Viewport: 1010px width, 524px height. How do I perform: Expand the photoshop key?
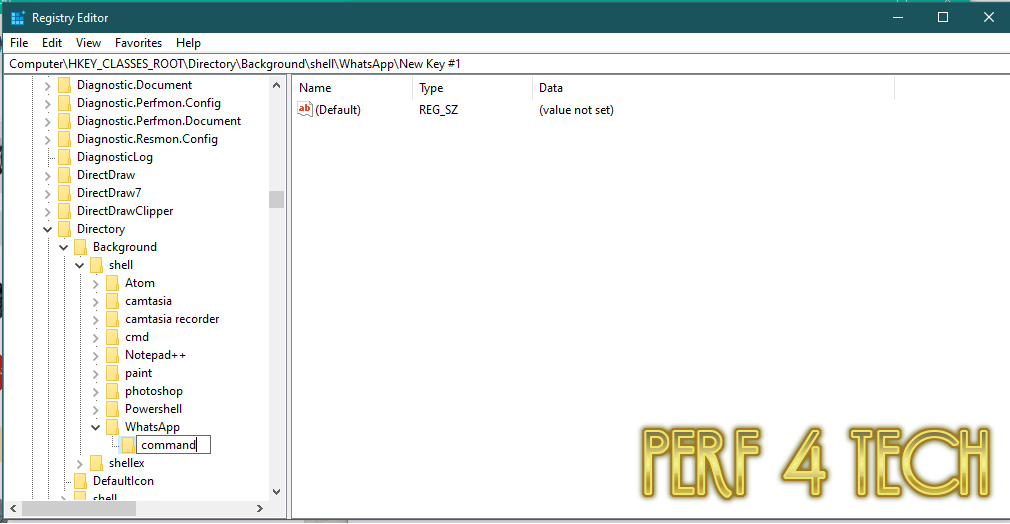pos(96,391)
